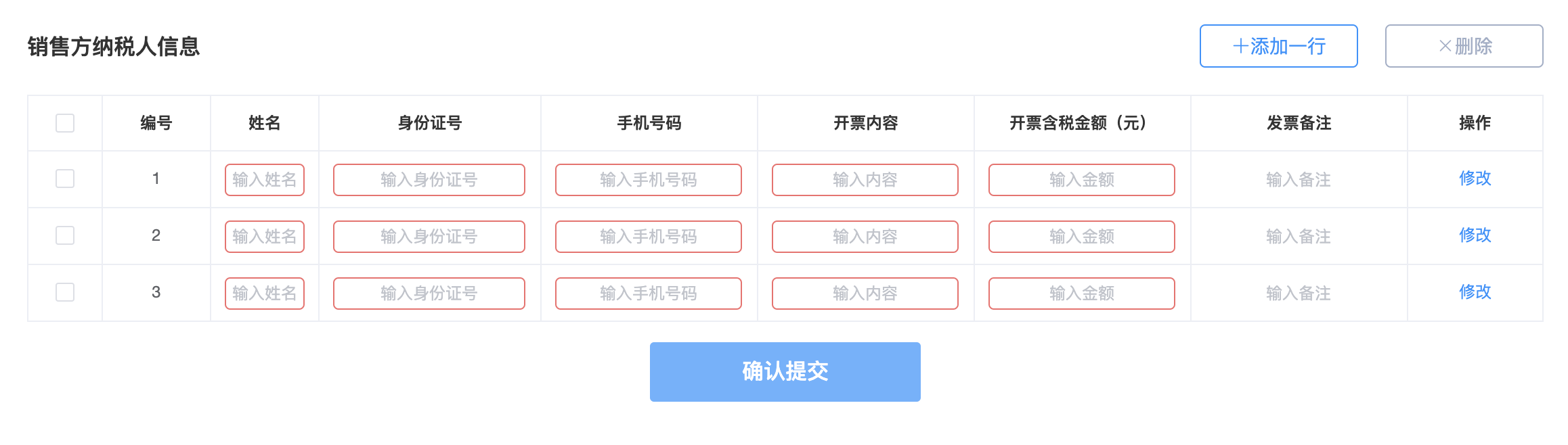Image resolution: width=1568 pixels, height=445 pixels.
Task: Click the 输入身份证号 field in row 2
Action: pos(429,235)
